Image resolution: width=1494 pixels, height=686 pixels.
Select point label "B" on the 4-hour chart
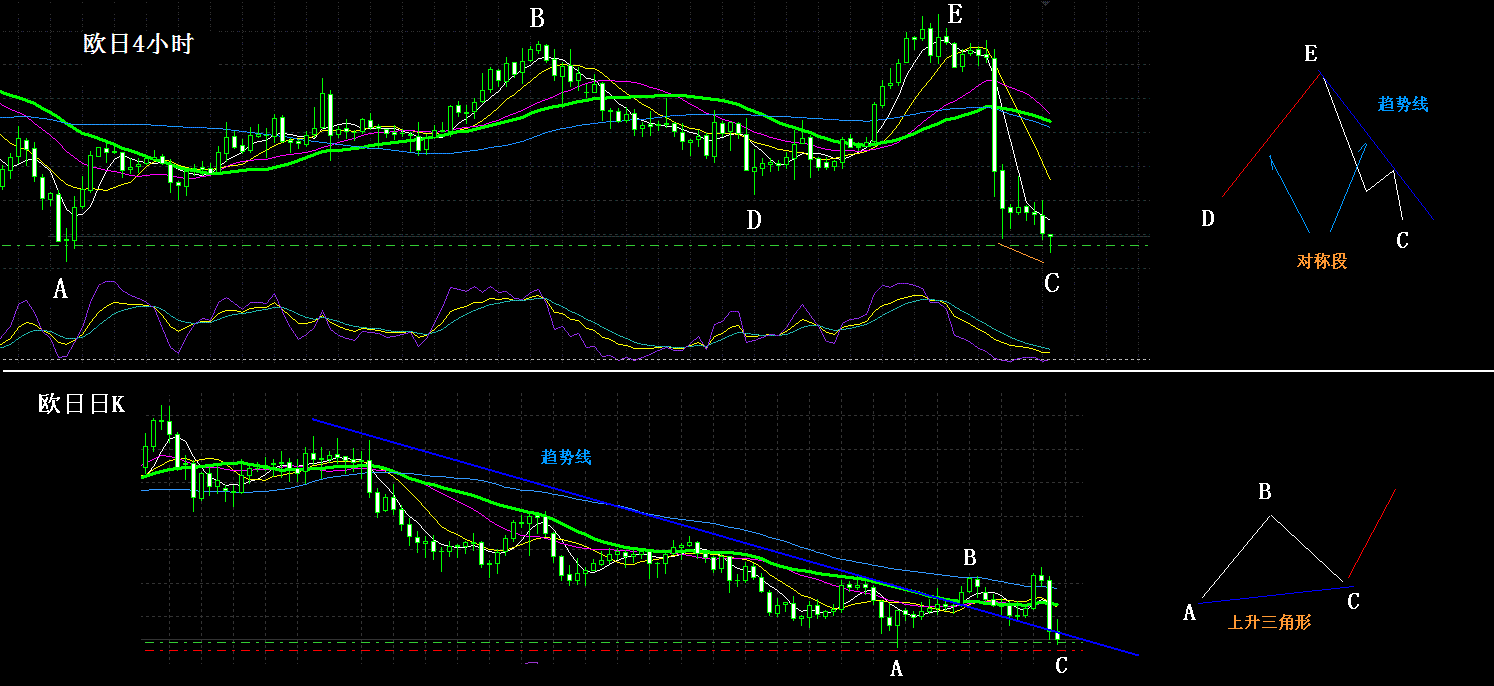537,18
